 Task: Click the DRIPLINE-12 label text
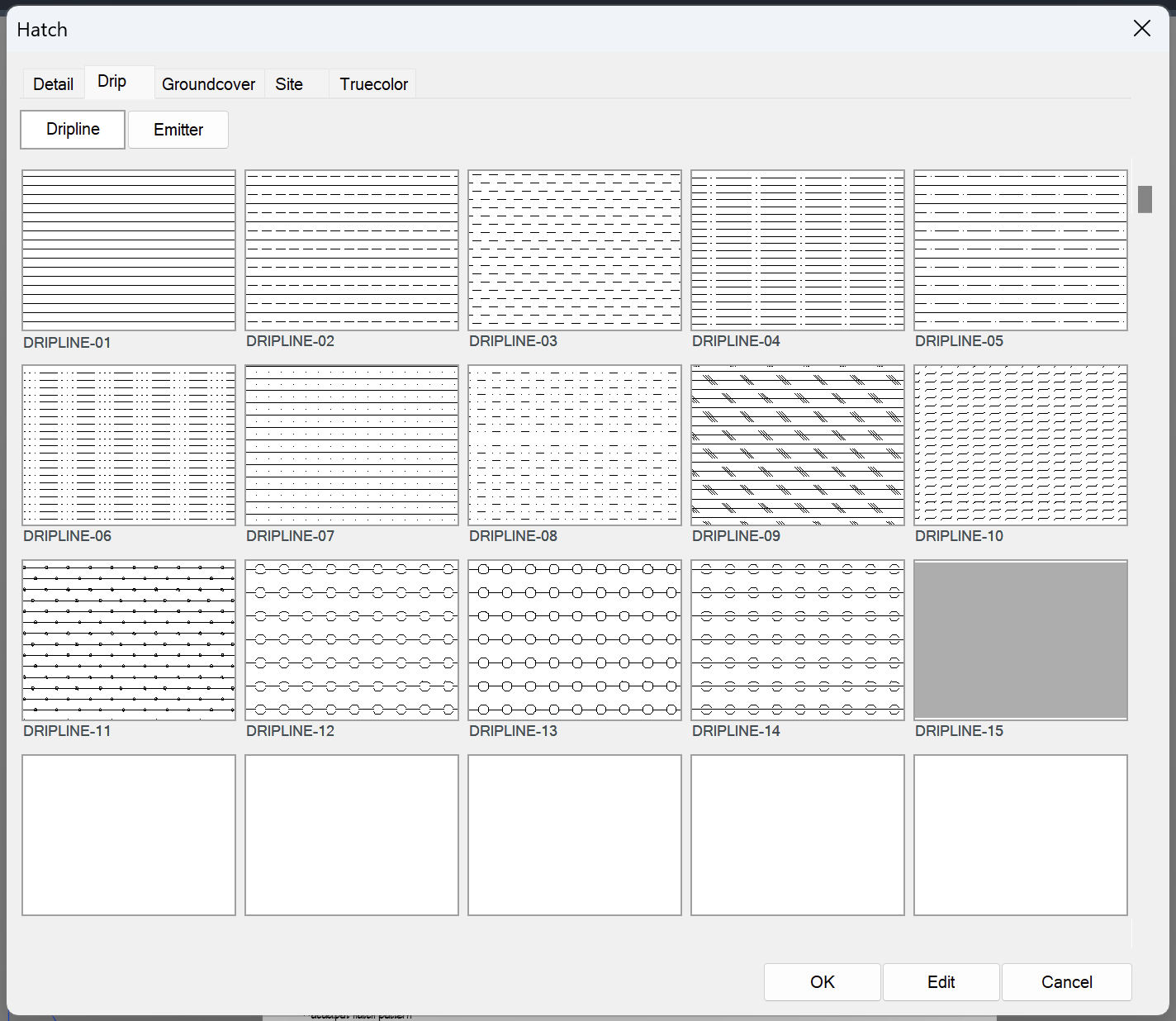[x=290, y=731]
